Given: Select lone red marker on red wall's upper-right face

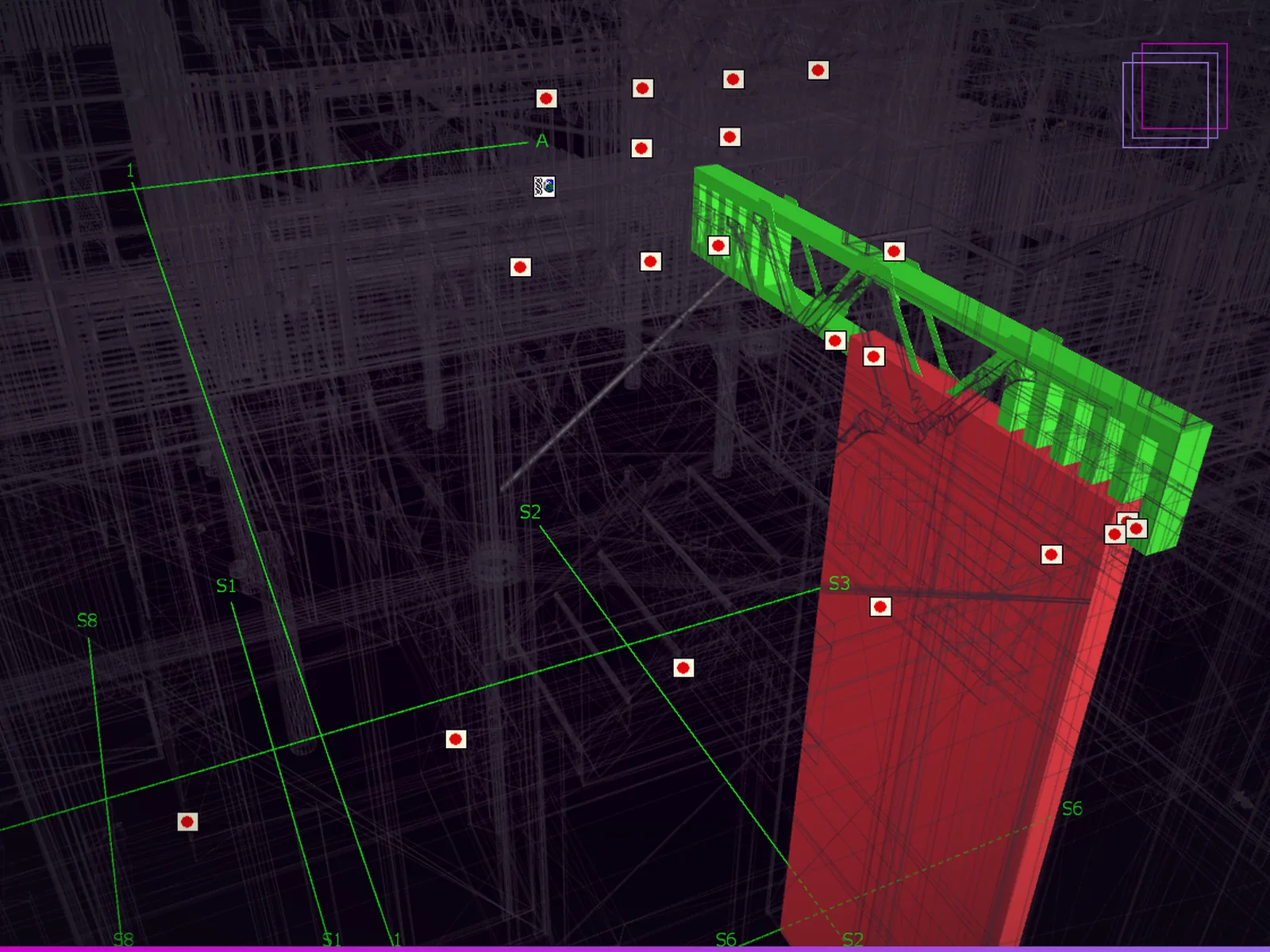Looking at the screenshot, I should click(x=1051, y=555).
